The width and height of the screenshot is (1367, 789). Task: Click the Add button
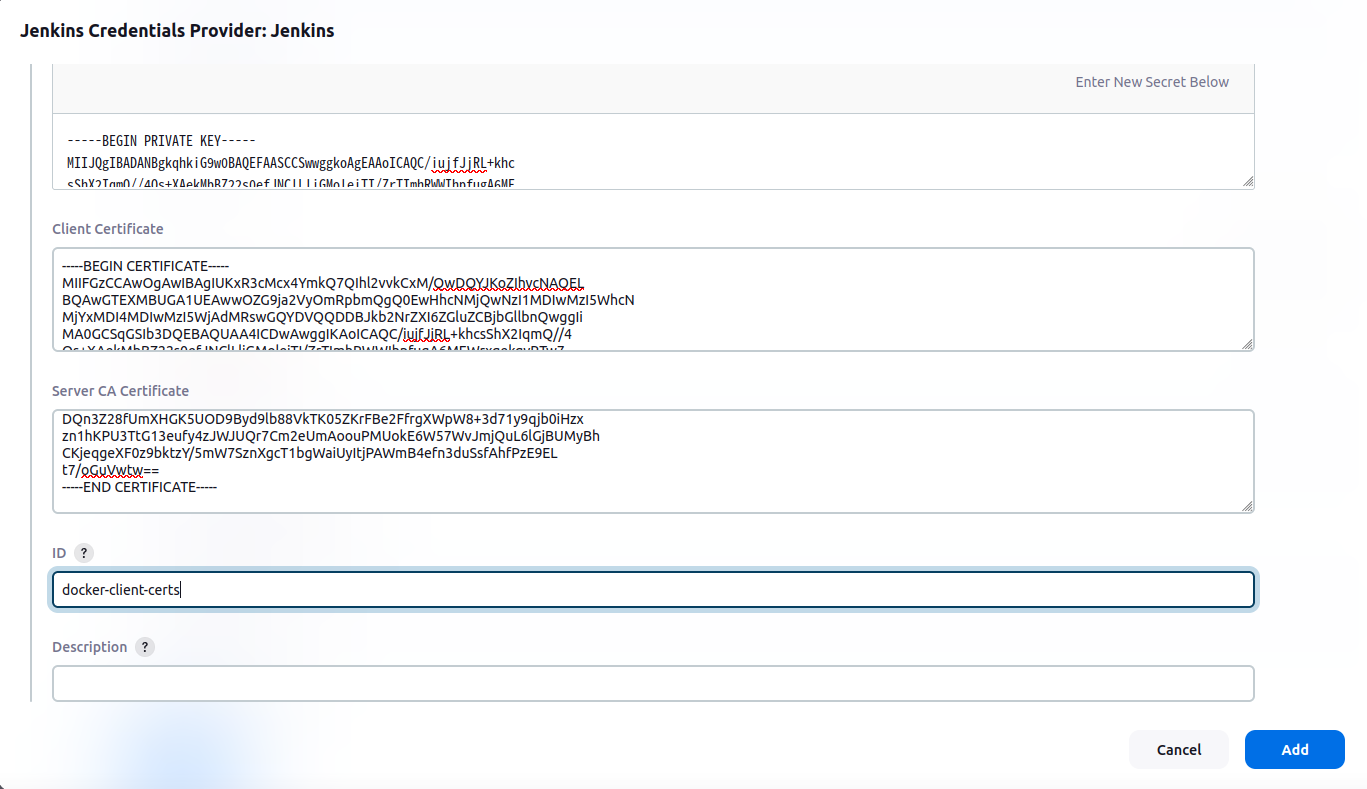(x=1295, y=750)
